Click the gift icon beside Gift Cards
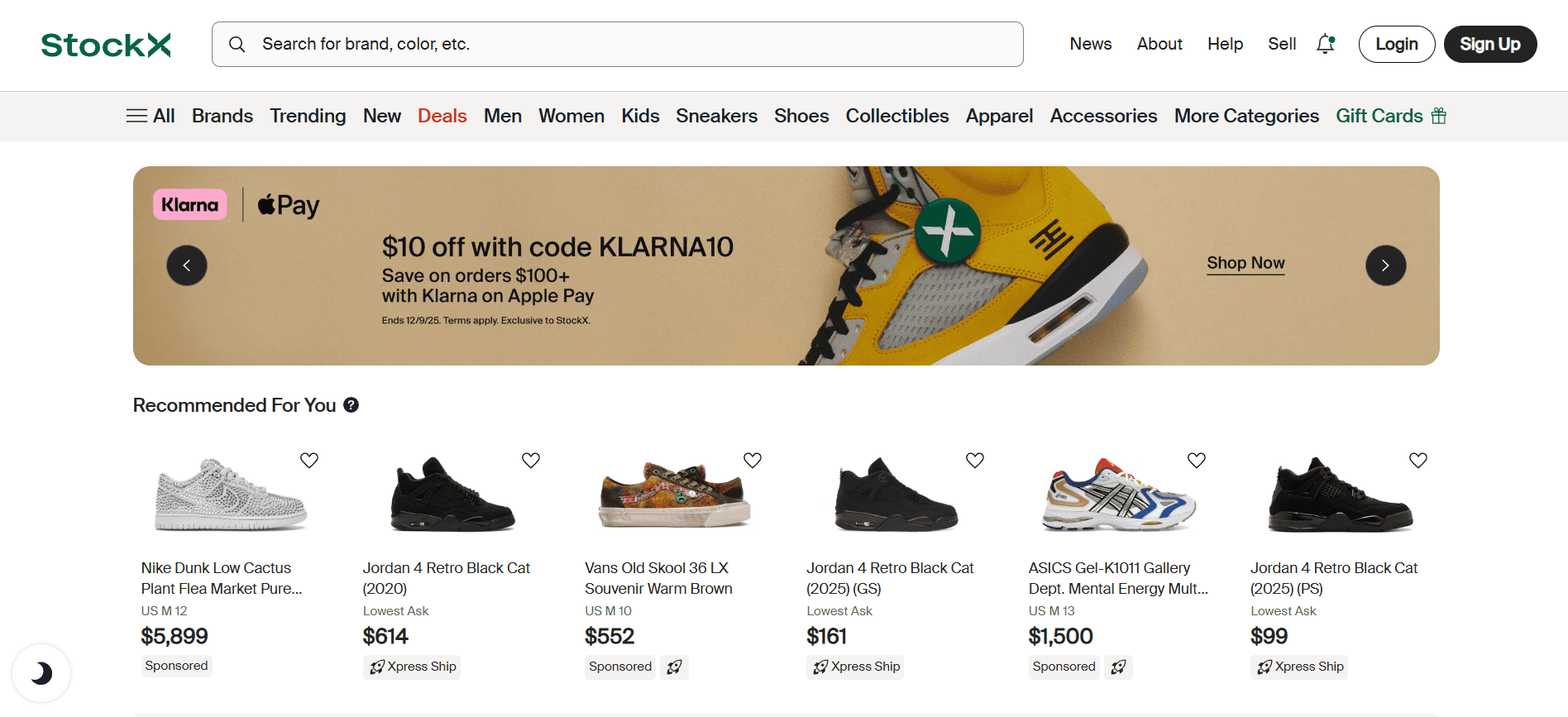Image resolution: width=1568 pixels, height=717 pixels. [x=1439, y=116]
